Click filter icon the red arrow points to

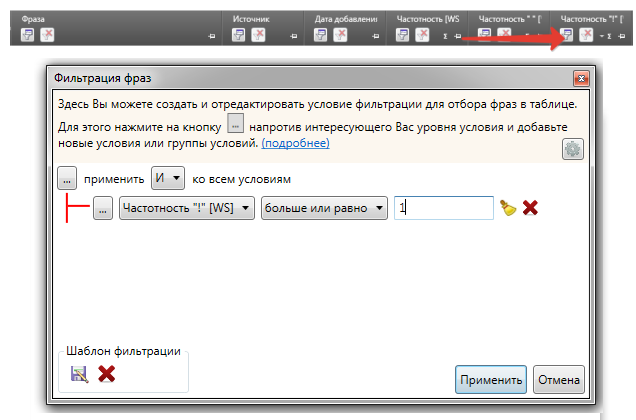[567, 35]
